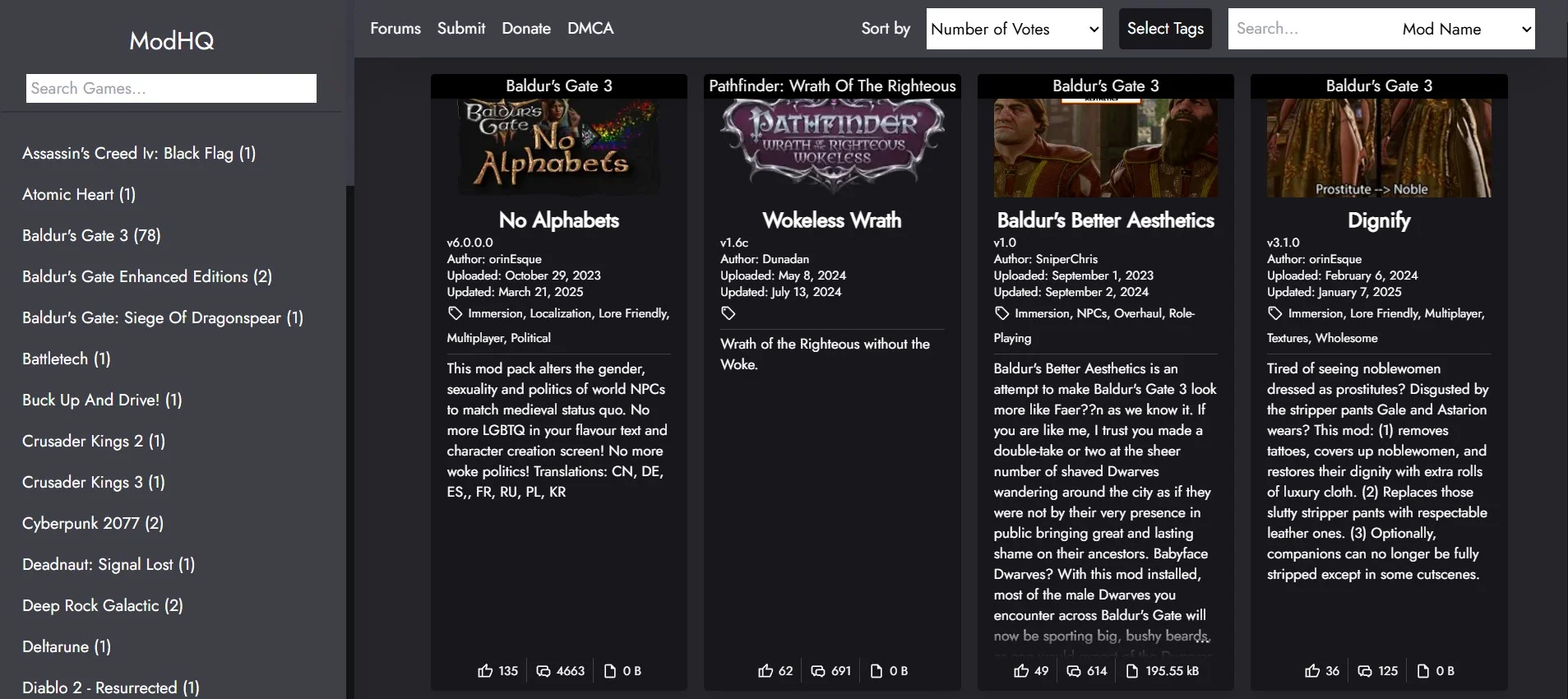Click thumbs-up icon on Baldur's Better Aesthetics card
The image size is (1568, 699).
[1021, 671]
